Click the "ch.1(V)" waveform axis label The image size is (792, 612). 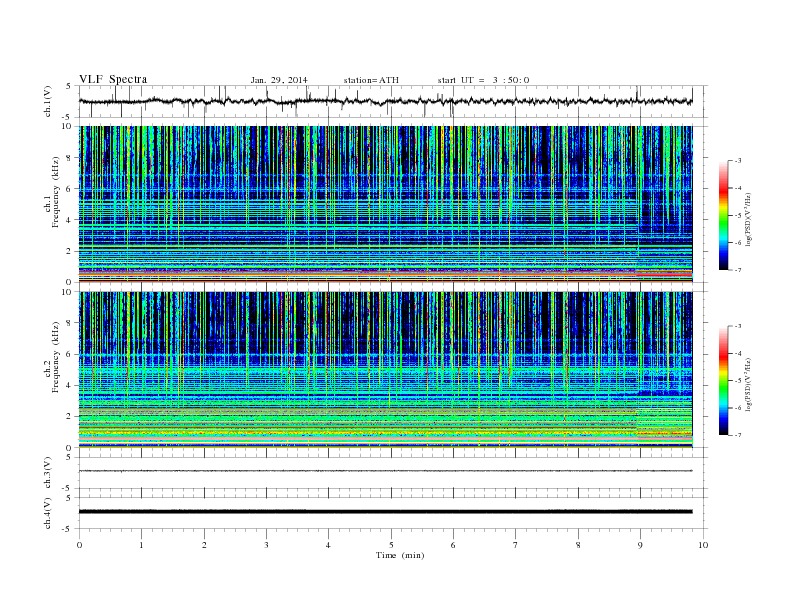pos(48,101)
